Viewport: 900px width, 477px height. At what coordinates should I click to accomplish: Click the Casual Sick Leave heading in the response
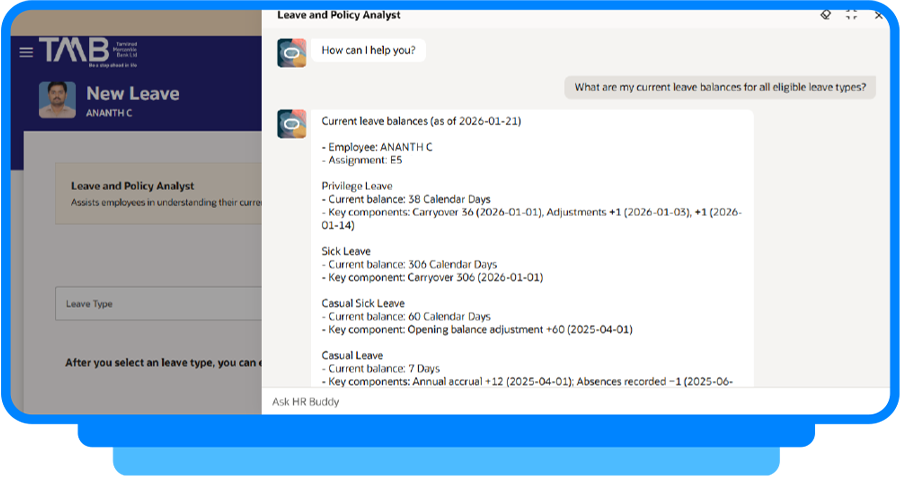pyautogui.click(x=363, y=303)
